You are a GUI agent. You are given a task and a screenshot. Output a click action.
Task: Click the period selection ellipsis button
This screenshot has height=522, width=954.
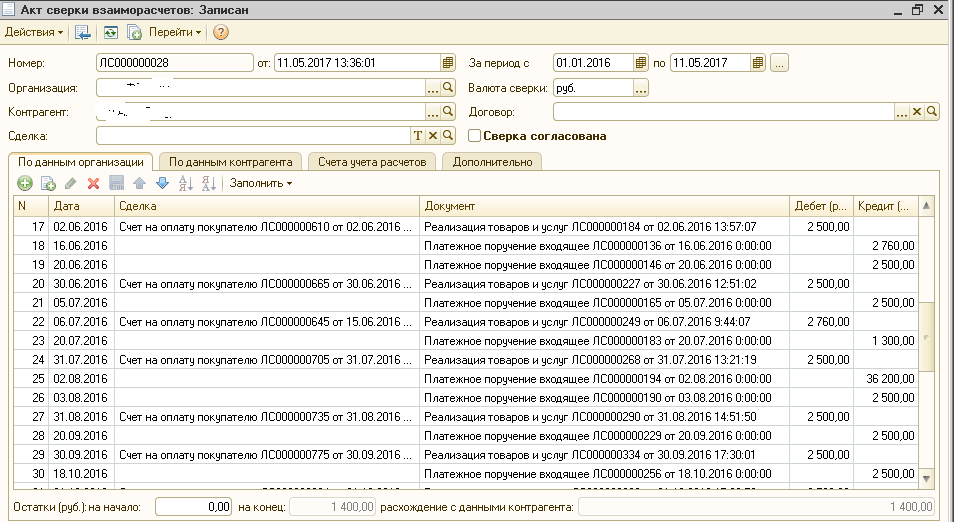pyautogui.click(x=779, y=63)
